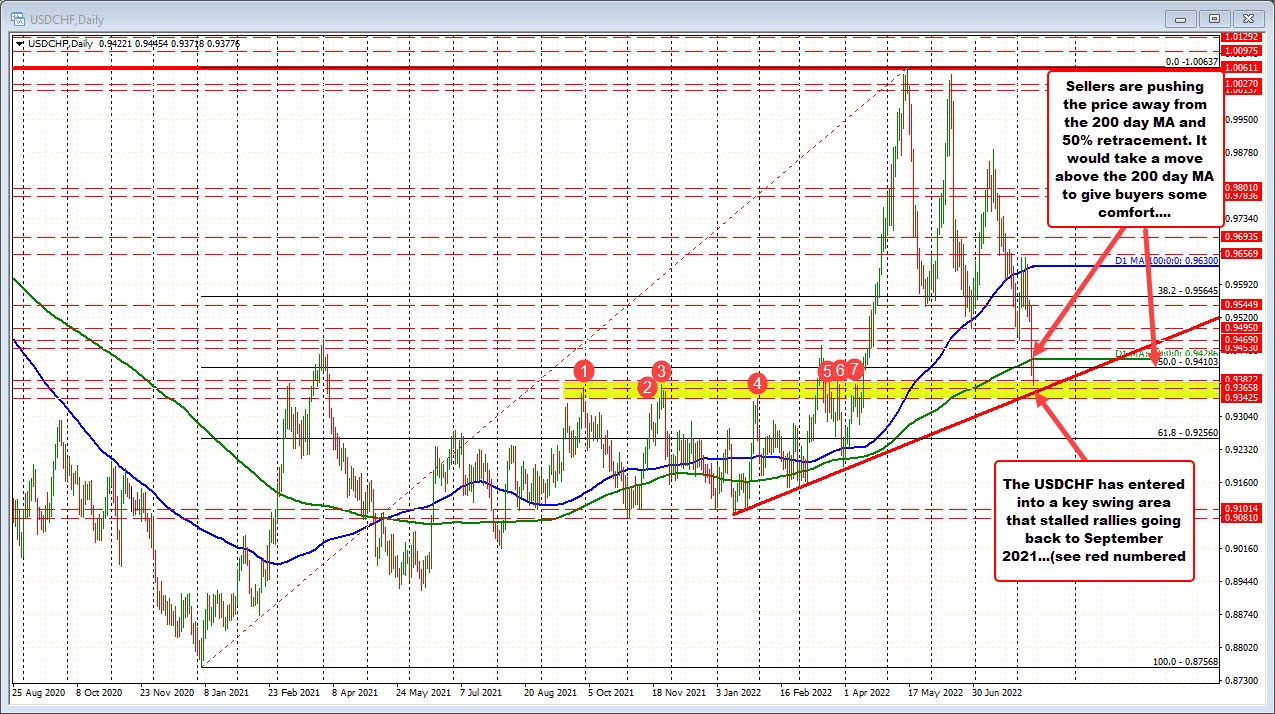Image resolution: width=1275 pixels, height=714 pixels.
Task: Minimize the USDCHF,Daily chart window
Action: point(1179,18)
